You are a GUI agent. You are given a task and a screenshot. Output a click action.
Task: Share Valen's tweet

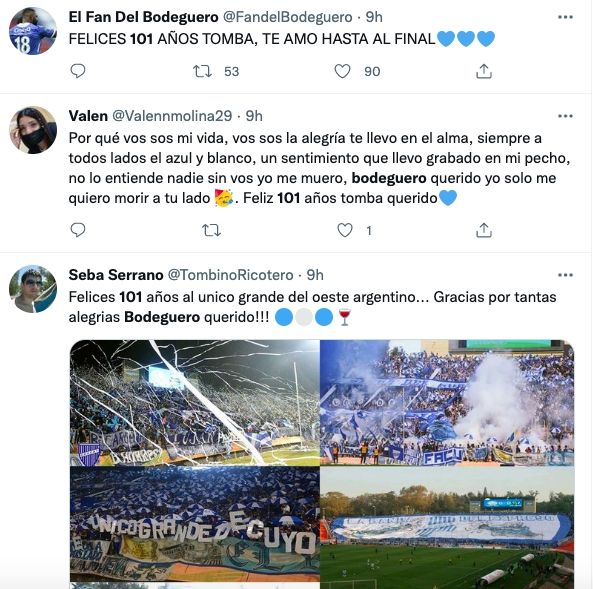click(x=484, y=230)
